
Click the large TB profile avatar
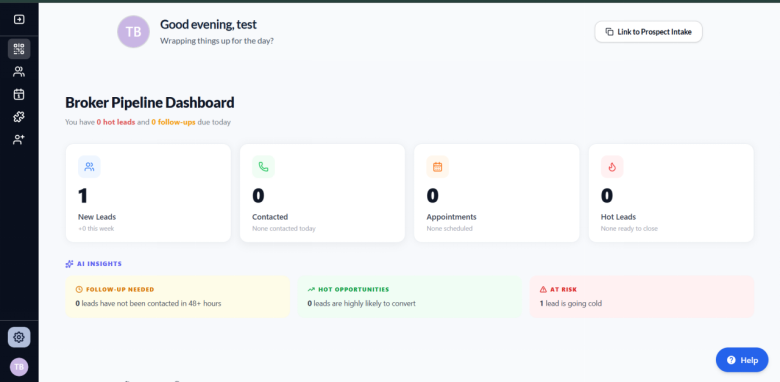[x=133, y=32]
